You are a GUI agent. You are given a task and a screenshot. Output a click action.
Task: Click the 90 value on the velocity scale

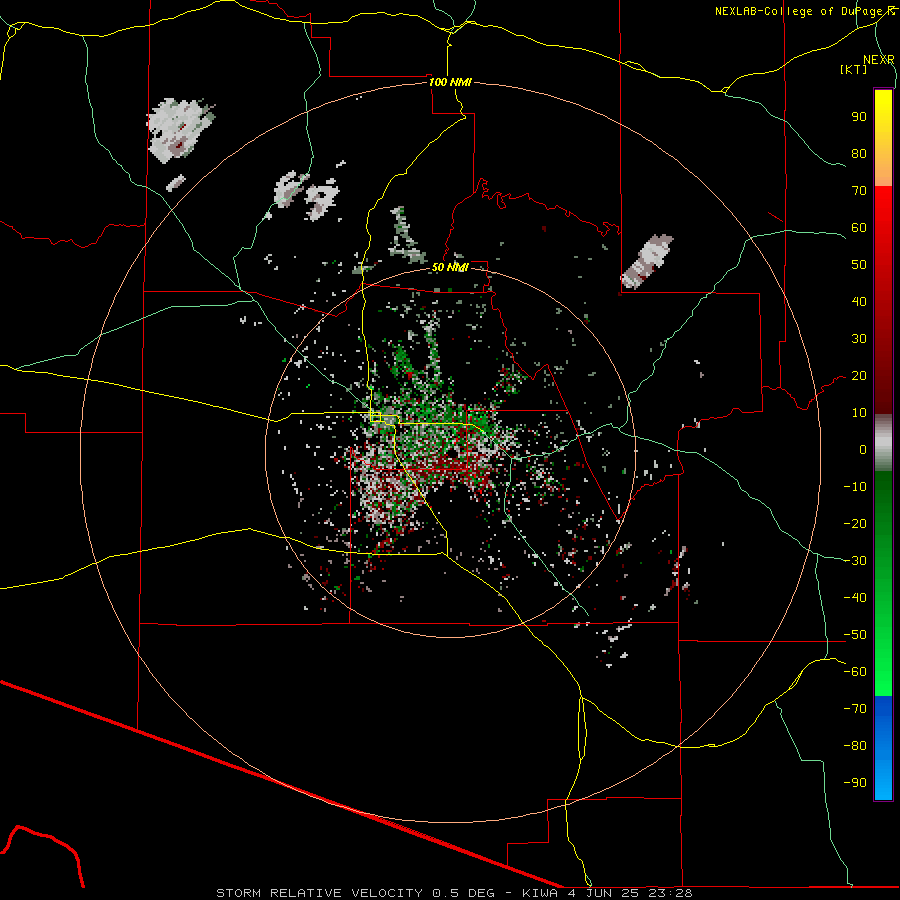[x=859, y=117]
